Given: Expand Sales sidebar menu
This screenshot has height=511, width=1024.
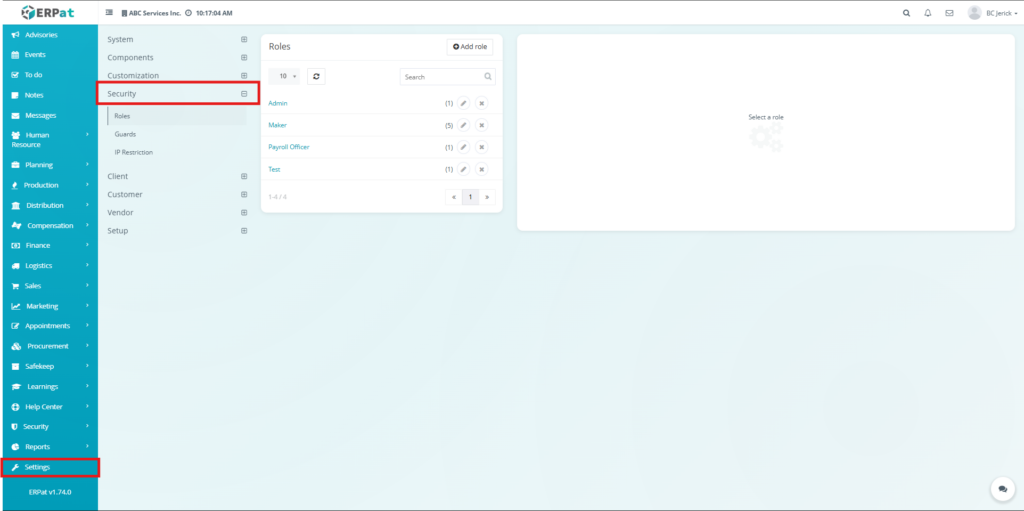Looking at the screenshot, I should coord(49,286).
